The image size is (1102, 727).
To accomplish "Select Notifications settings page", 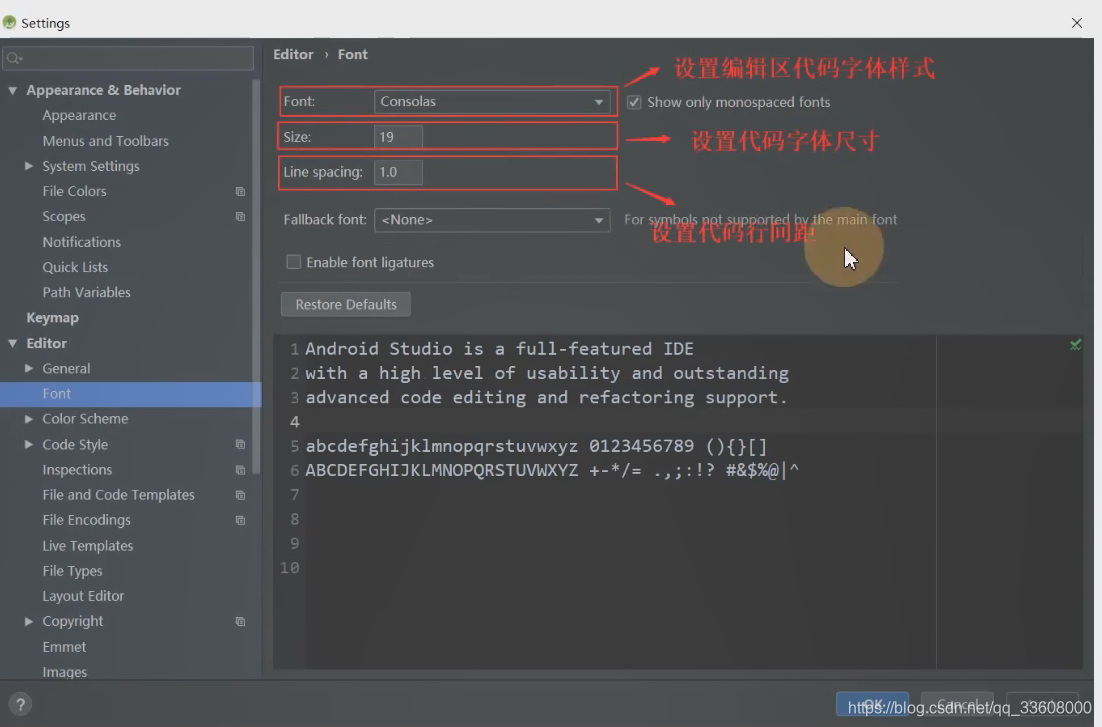I will point(82,242).
